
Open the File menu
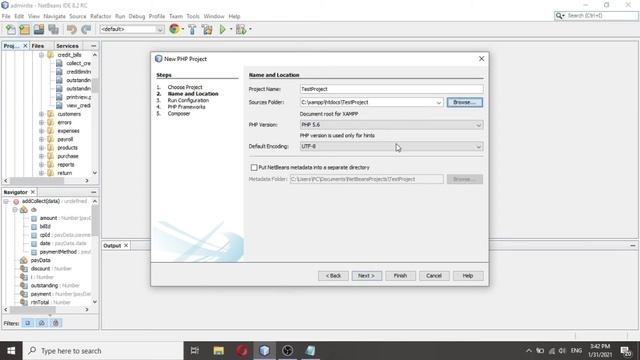tap(6, 16)
